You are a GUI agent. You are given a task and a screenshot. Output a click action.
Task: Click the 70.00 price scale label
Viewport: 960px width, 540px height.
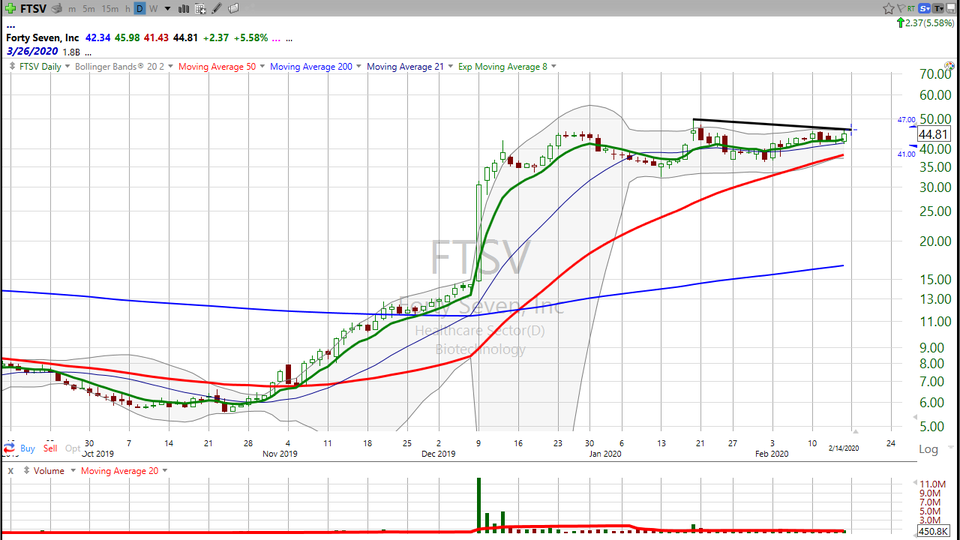pyautogui.click(x=935, y=74)
